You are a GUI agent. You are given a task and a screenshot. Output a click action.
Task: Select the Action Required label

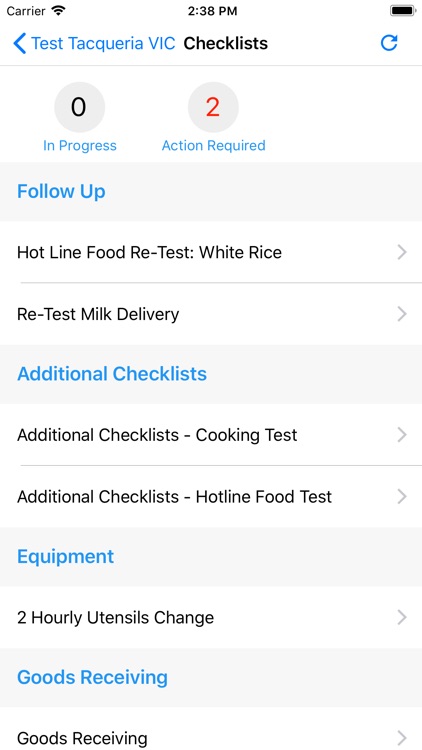(213, 145)
